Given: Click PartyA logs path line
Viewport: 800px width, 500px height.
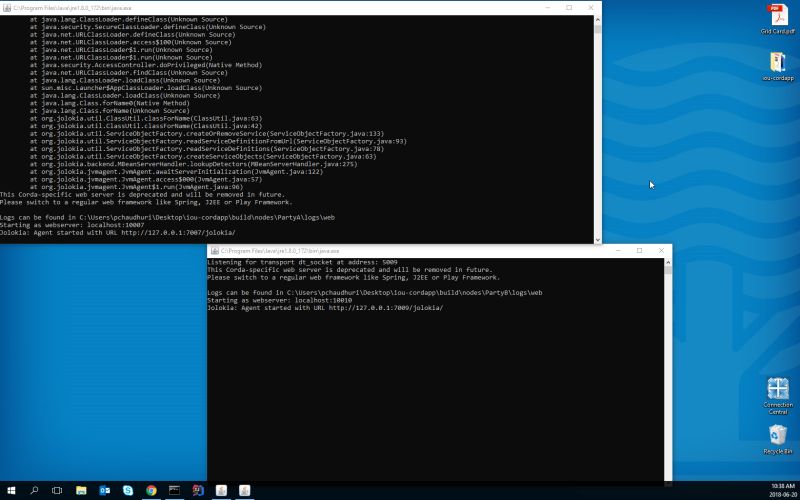Looking at the screenshot, I should click(x=167, y=217).
